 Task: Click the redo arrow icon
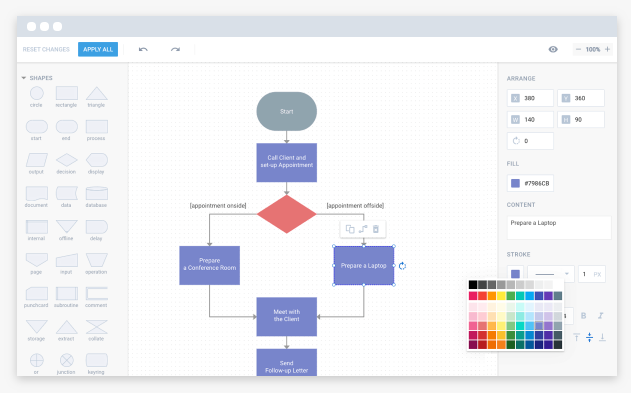pos(175,49)
